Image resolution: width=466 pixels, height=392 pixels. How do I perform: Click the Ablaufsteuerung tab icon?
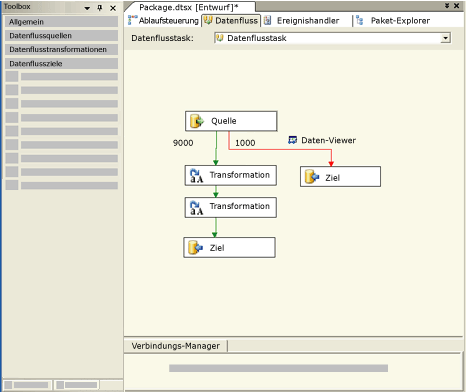(x=132, y=20)
